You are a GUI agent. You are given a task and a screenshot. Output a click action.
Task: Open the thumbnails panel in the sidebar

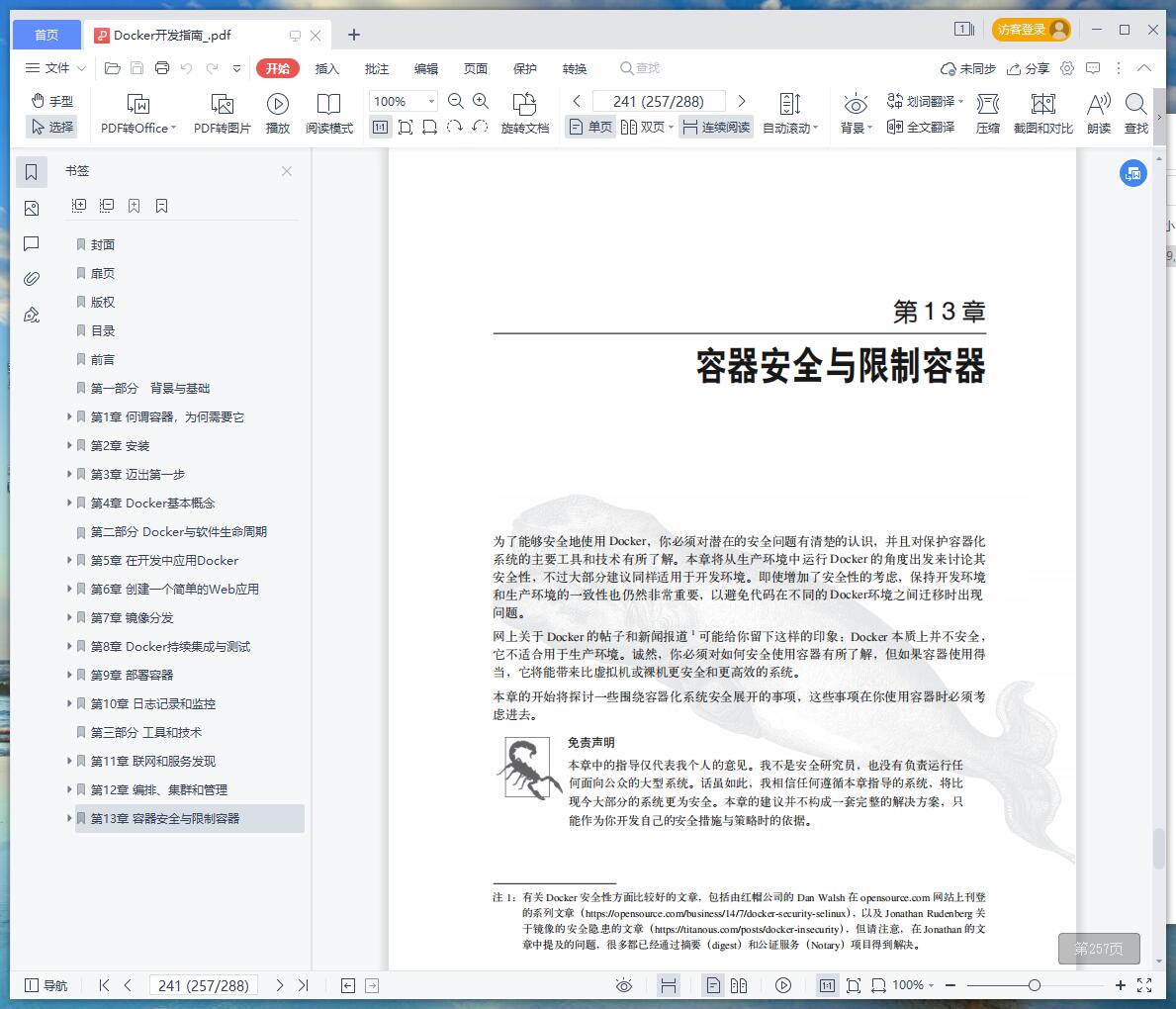[32, 208]
